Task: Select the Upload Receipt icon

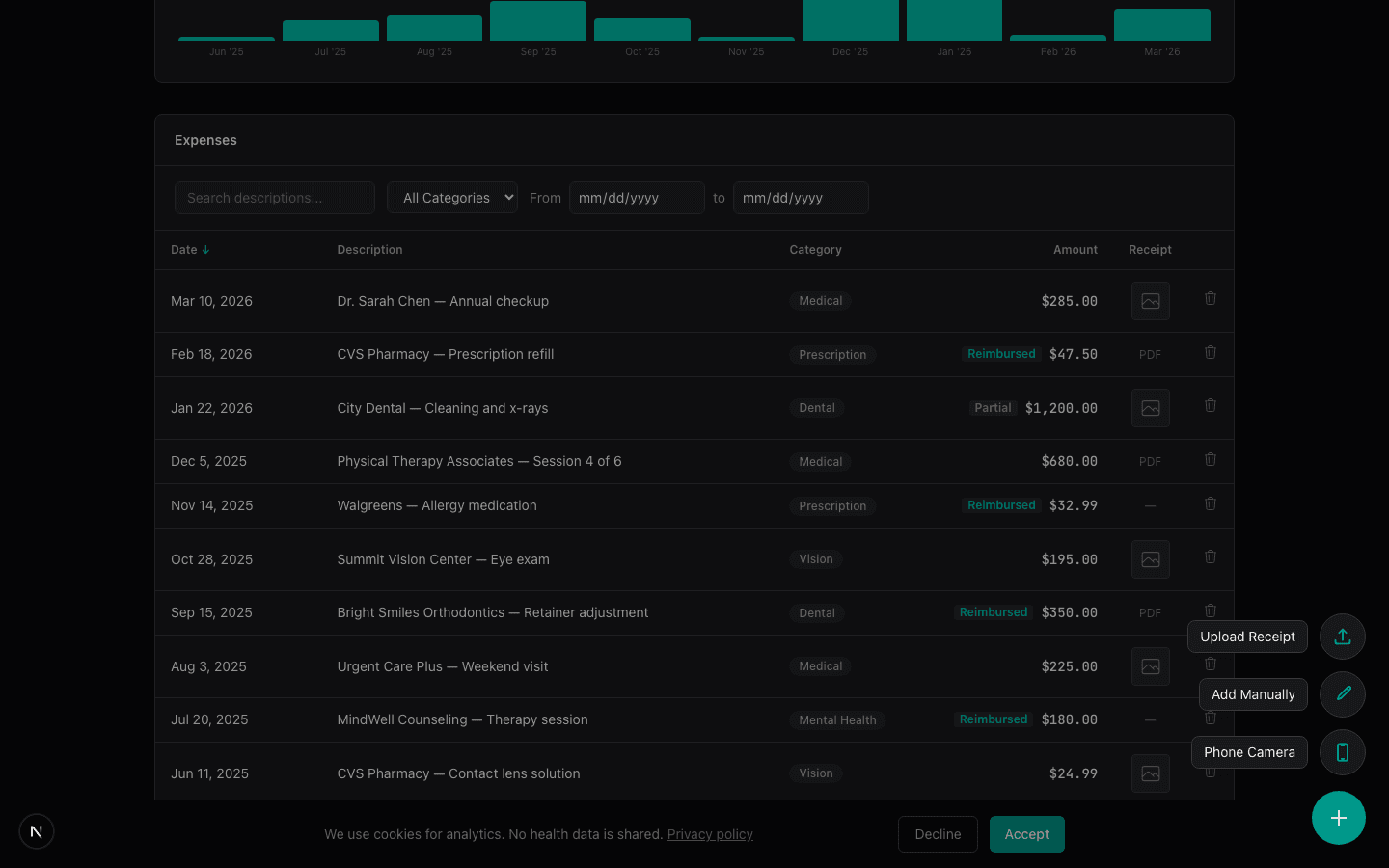Action: [1342, 637]
